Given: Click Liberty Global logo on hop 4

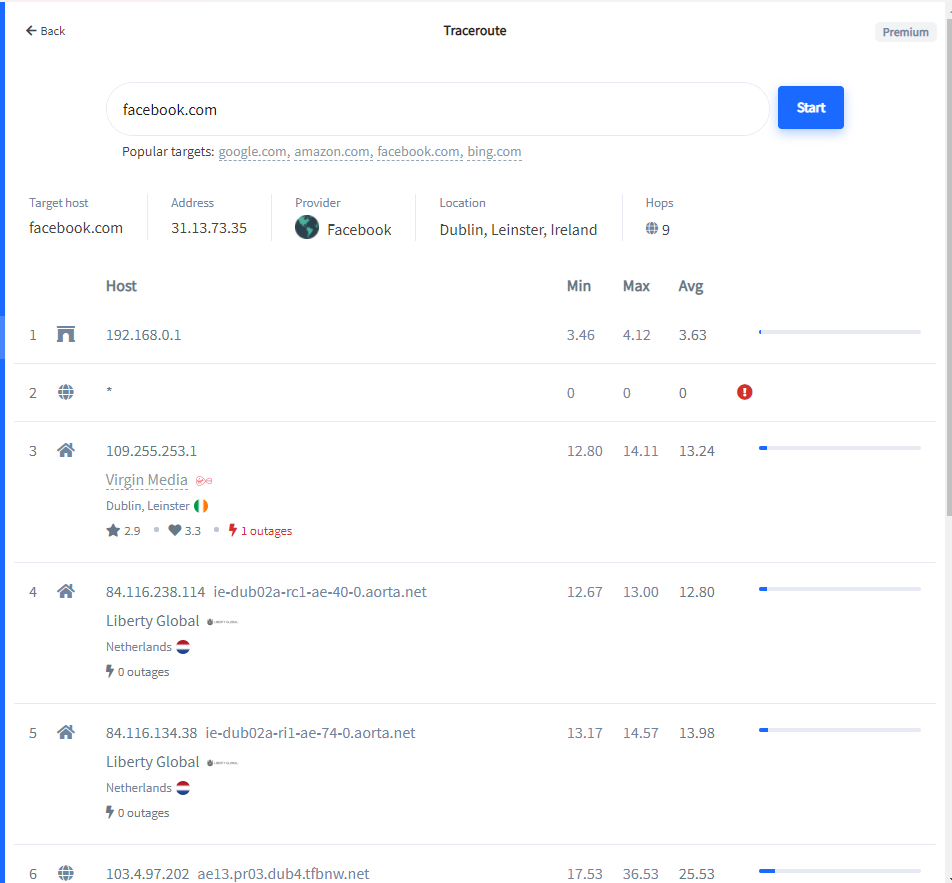Looking at the screenshot, I should pos(222,622).
